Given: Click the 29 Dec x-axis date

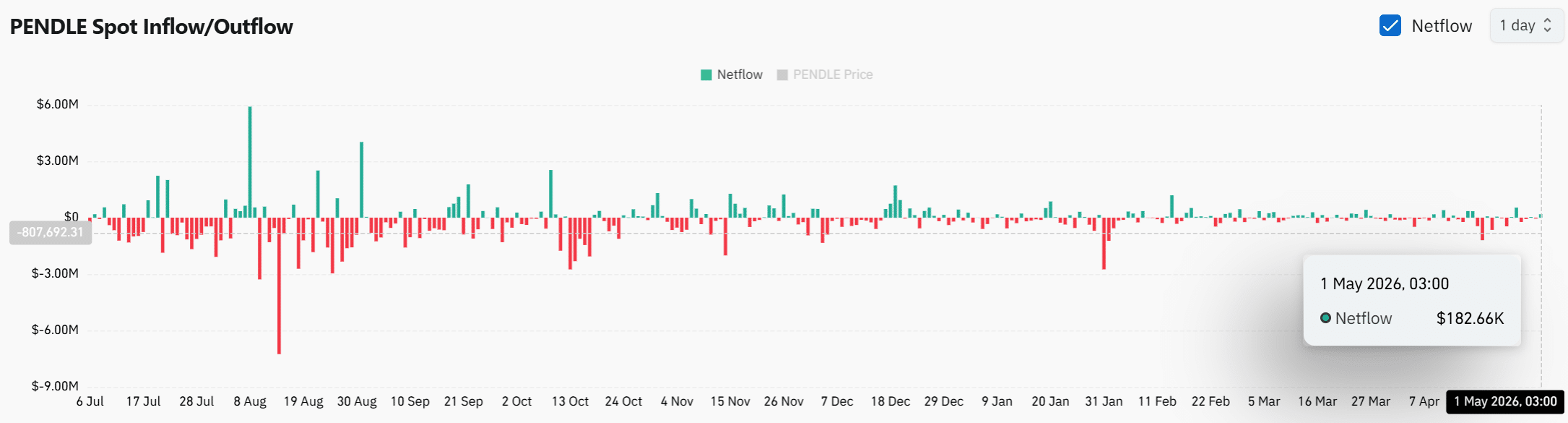Looking at the screenshot, I should pyautogui.click(x=944, y=401).
